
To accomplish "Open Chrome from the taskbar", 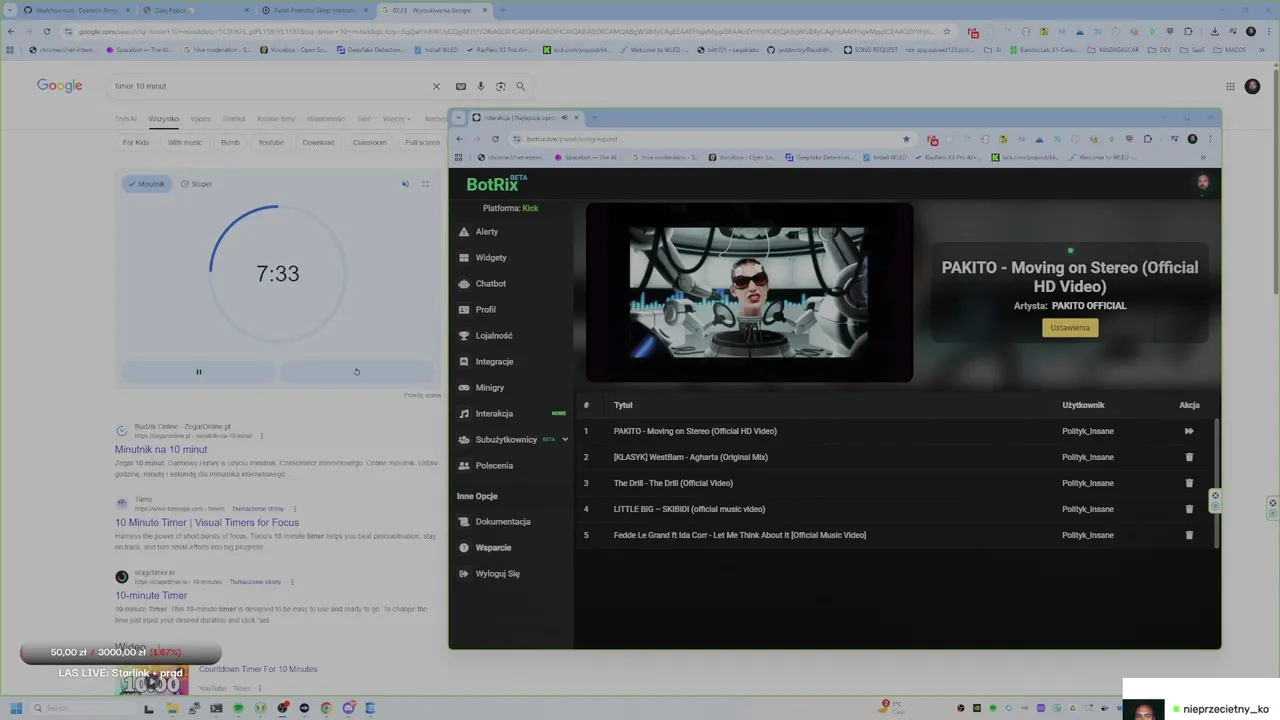I will 326,708.
